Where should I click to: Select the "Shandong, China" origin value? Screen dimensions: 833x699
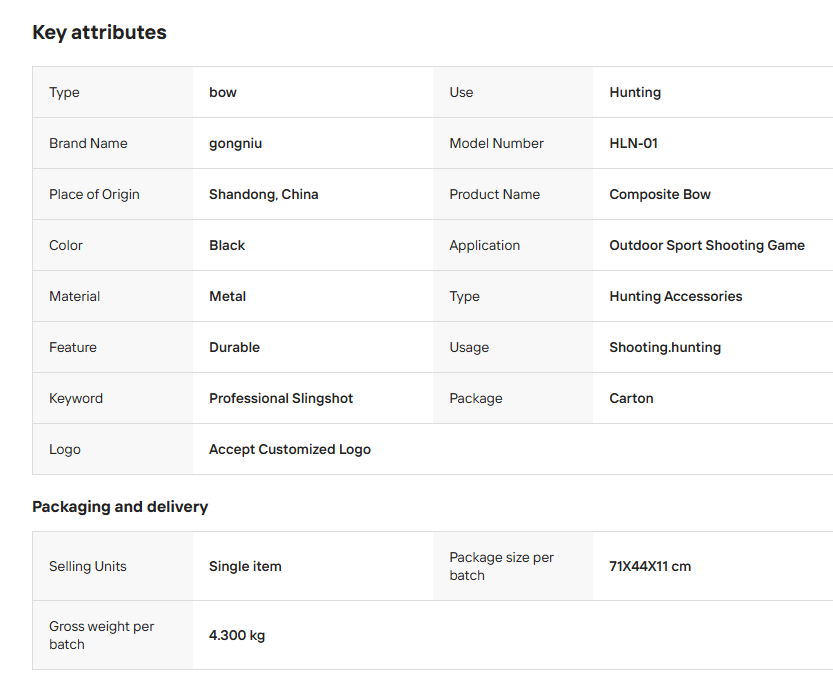[263, 194]
